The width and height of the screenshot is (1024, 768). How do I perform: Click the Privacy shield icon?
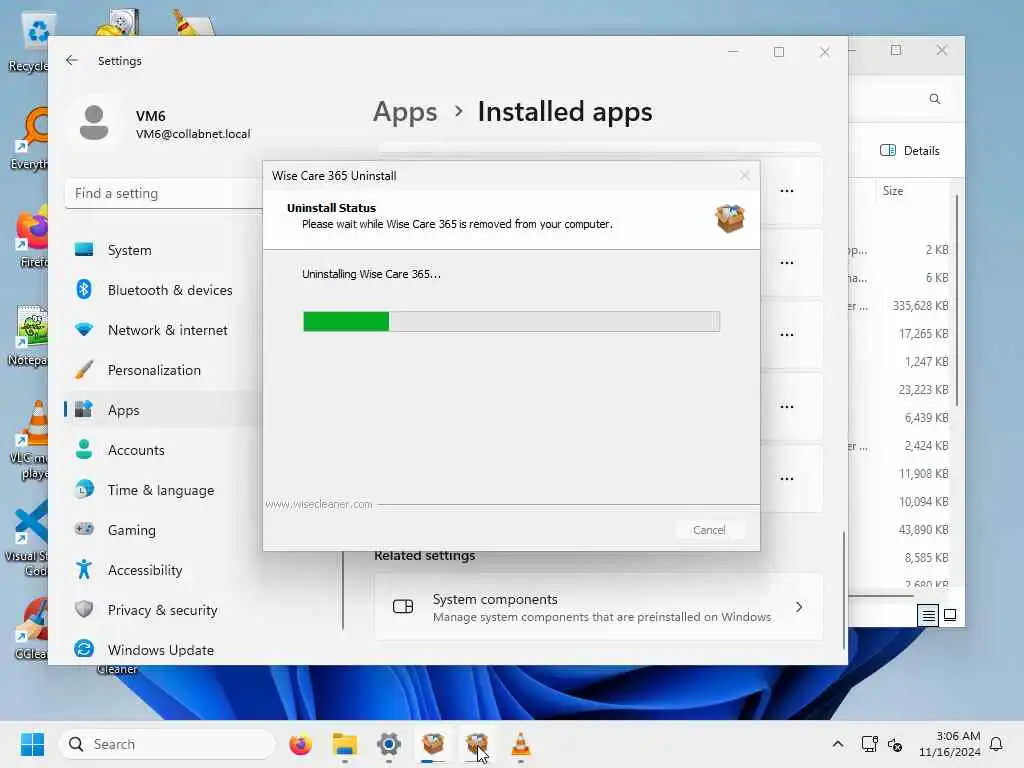click(x=84, y=609)
